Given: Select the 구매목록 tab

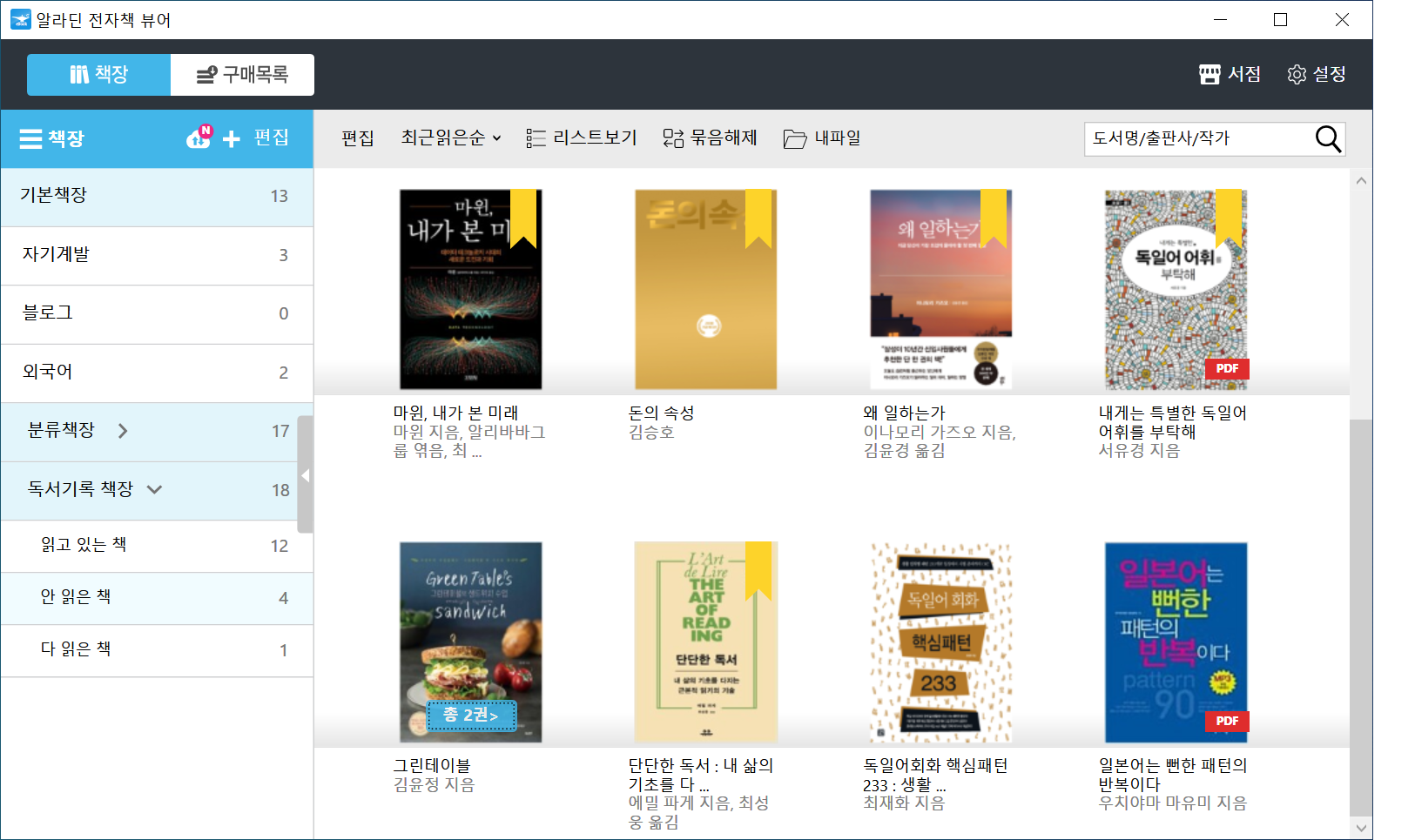Looking at the screenshot, I should pos(242,75).
